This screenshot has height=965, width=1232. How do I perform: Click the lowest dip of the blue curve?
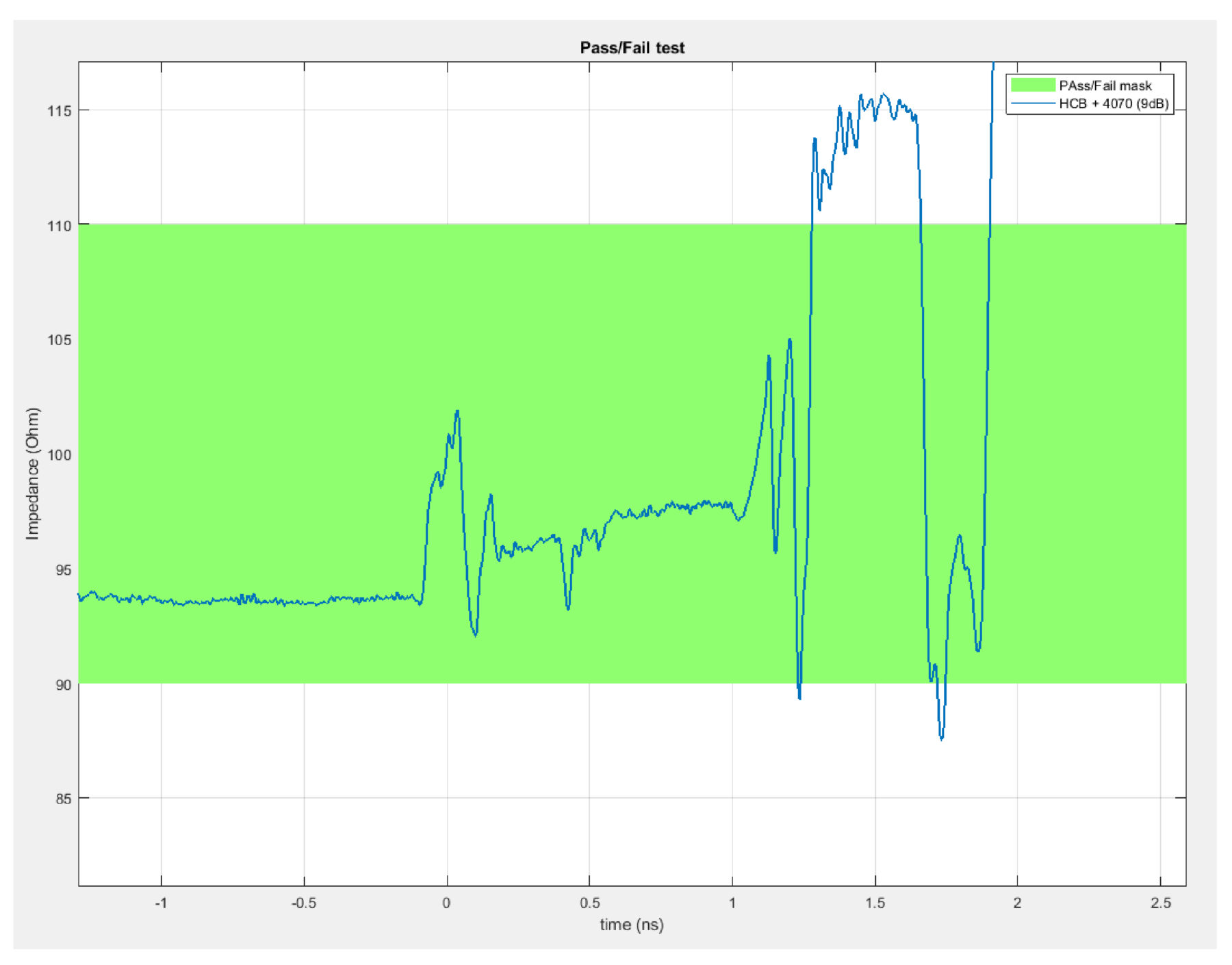(x=942, y=738)
